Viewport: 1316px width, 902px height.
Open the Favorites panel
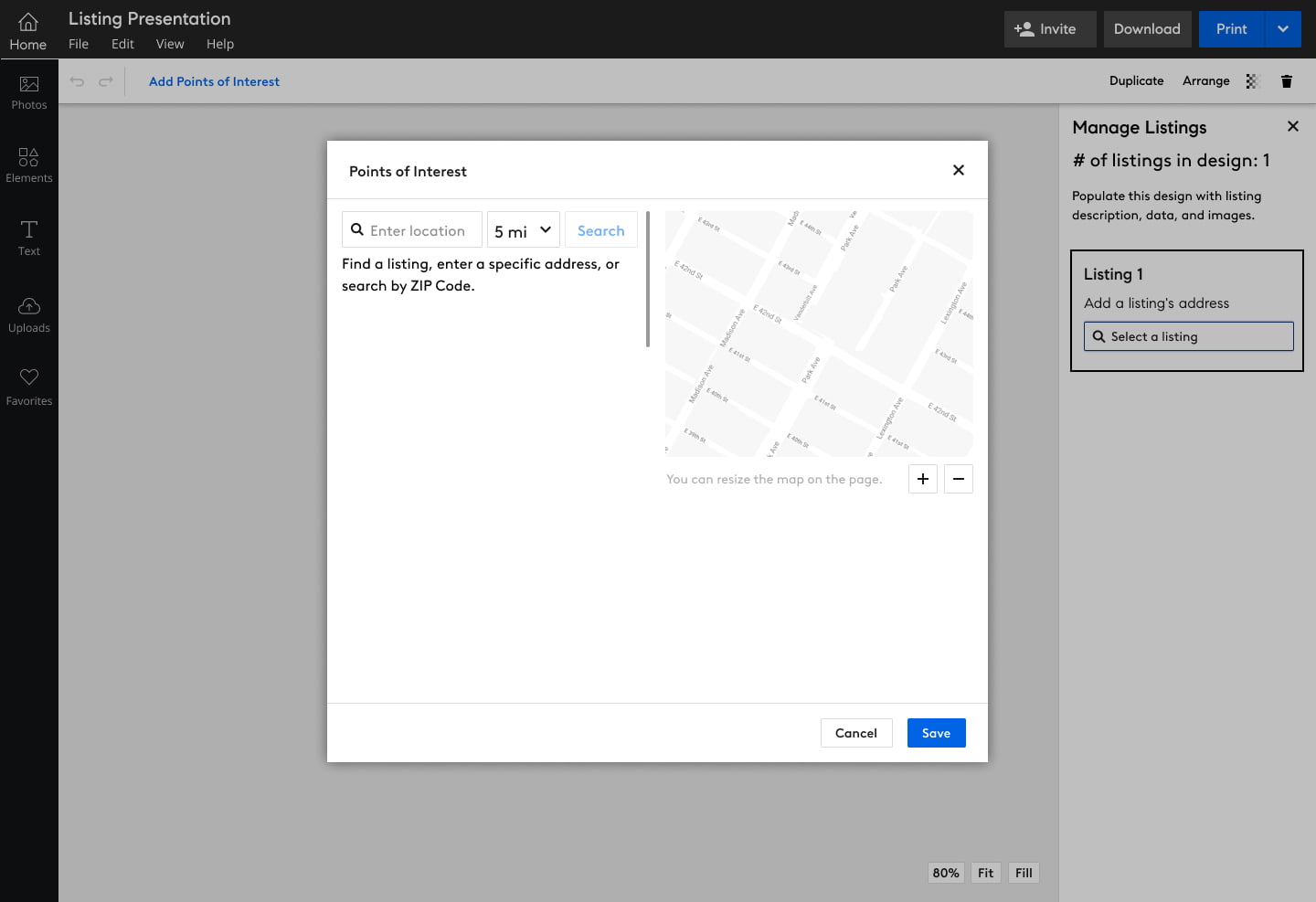(x=29, y=387)
